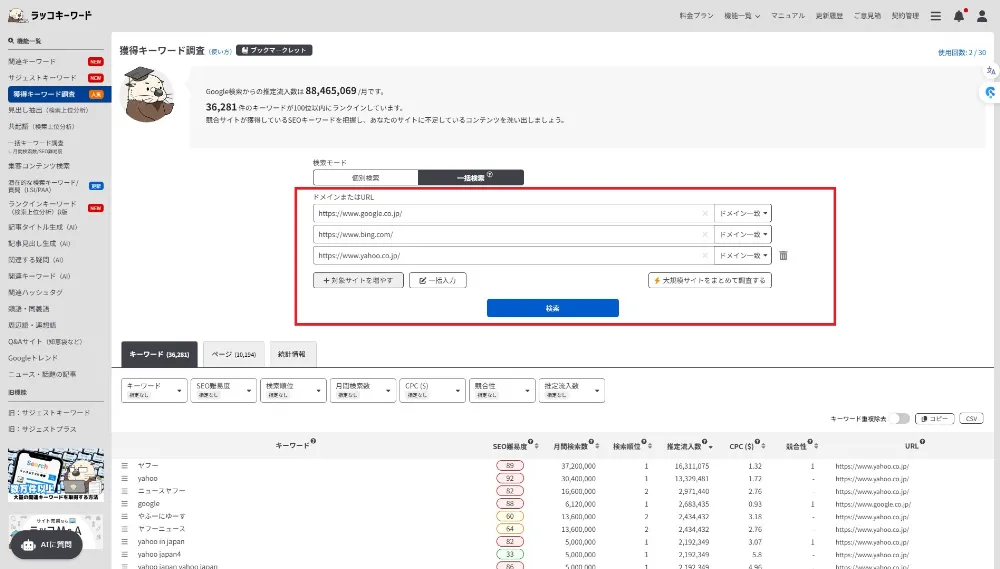This screenshot has width=1000, height=569.
Task: Switch to ページ tab
Action: click(x=234, y=354)
